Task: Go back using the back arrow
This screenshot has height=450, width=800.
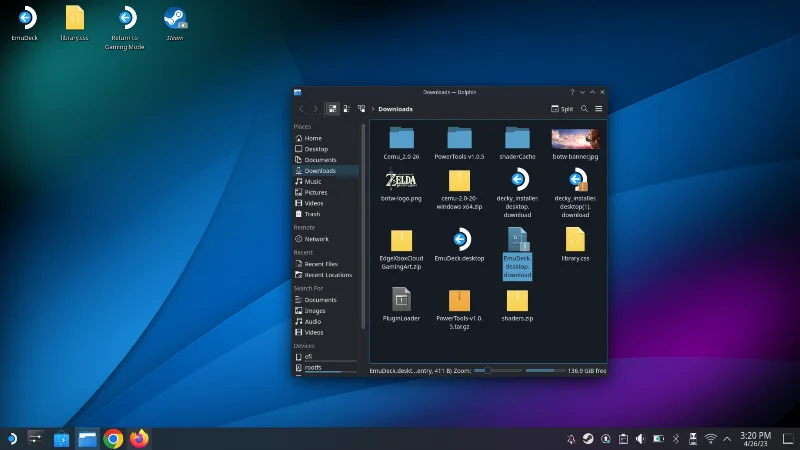Action: pyautogui.click(x=302, y=109)
